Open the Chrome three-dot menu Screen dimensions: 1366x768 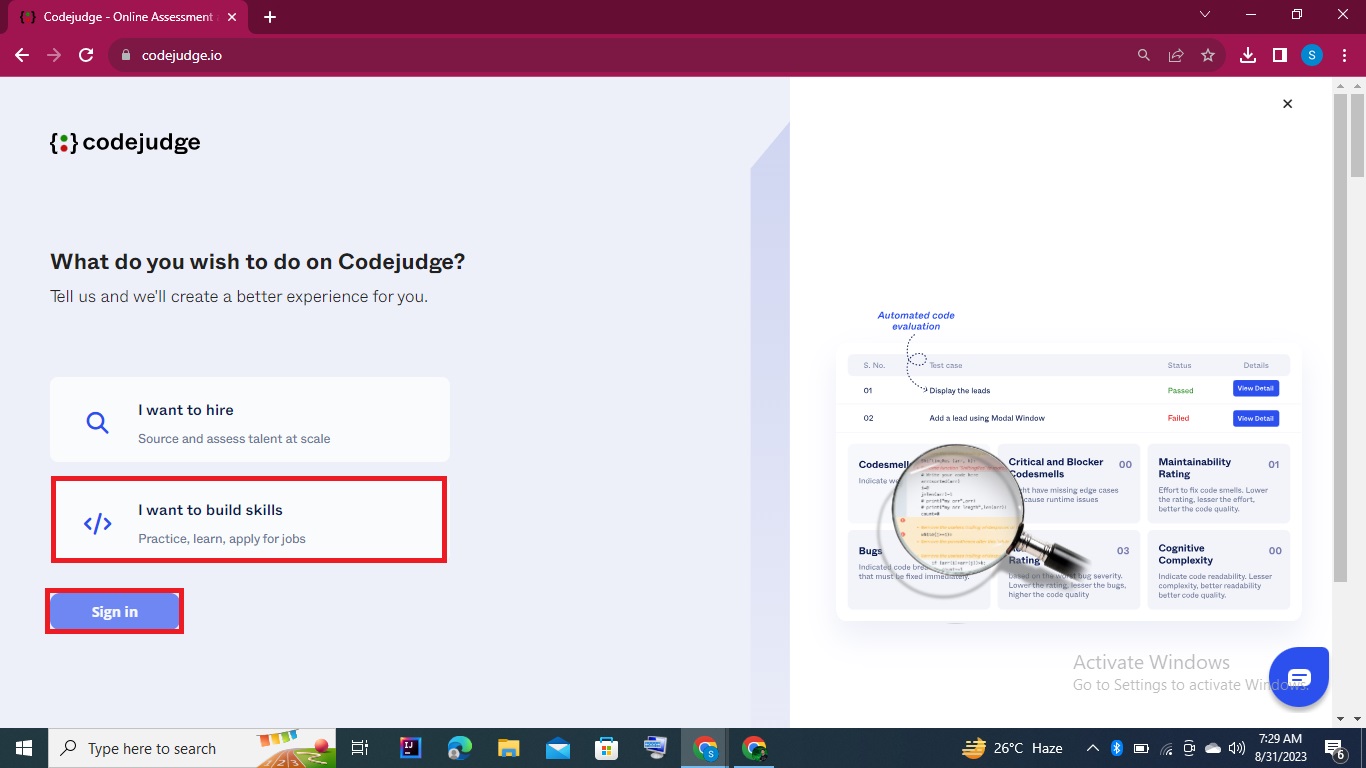coord(1343,56)
